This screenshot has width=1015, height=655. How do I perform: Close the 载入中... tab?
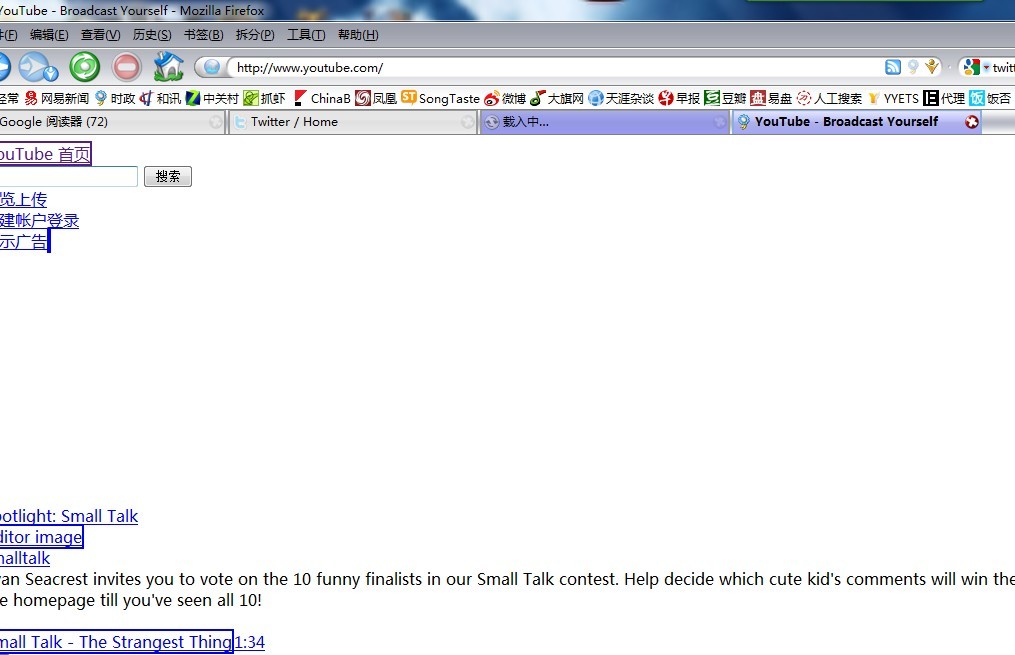point(719,122)
